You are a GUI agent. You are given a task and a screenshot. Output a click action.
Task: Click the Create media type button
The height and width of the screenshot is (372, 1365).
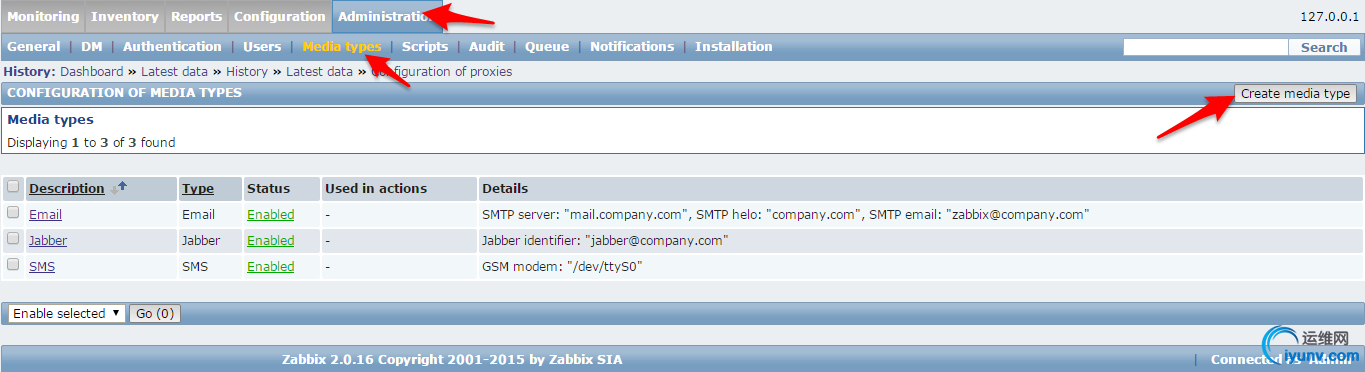point(1295,93)
